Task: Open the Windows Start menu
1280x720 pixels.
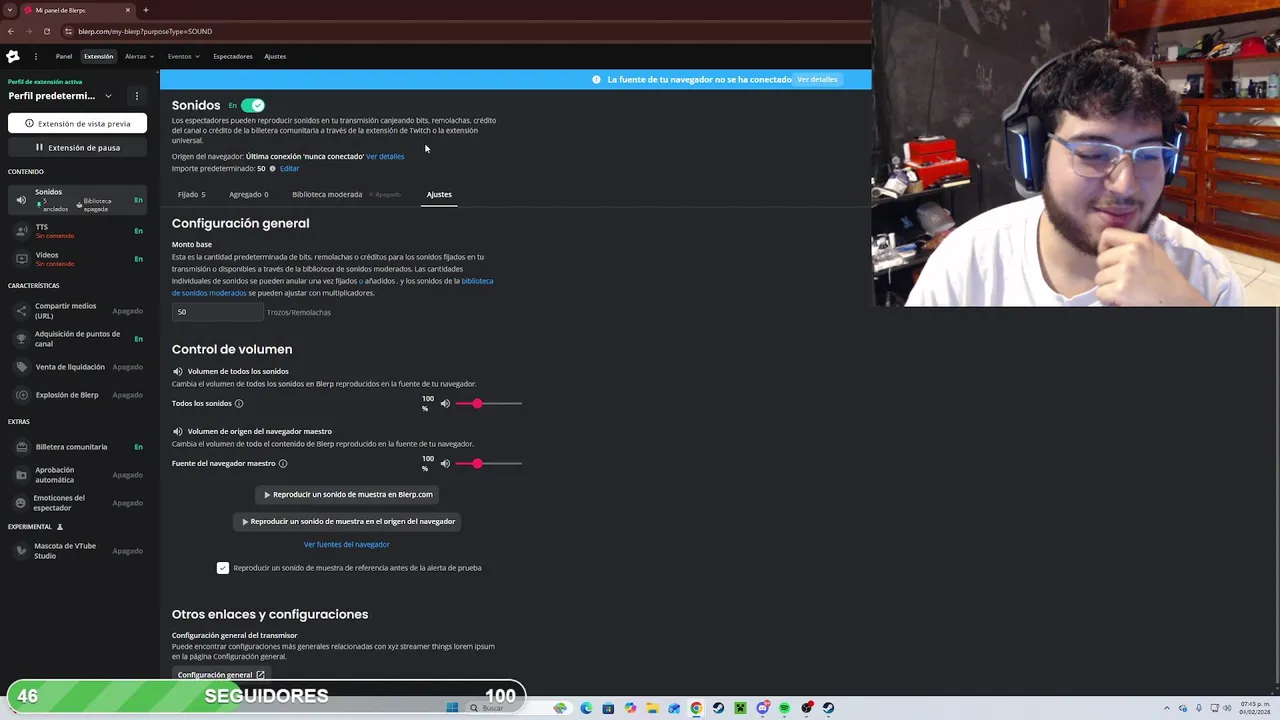Action: point(452,708)
